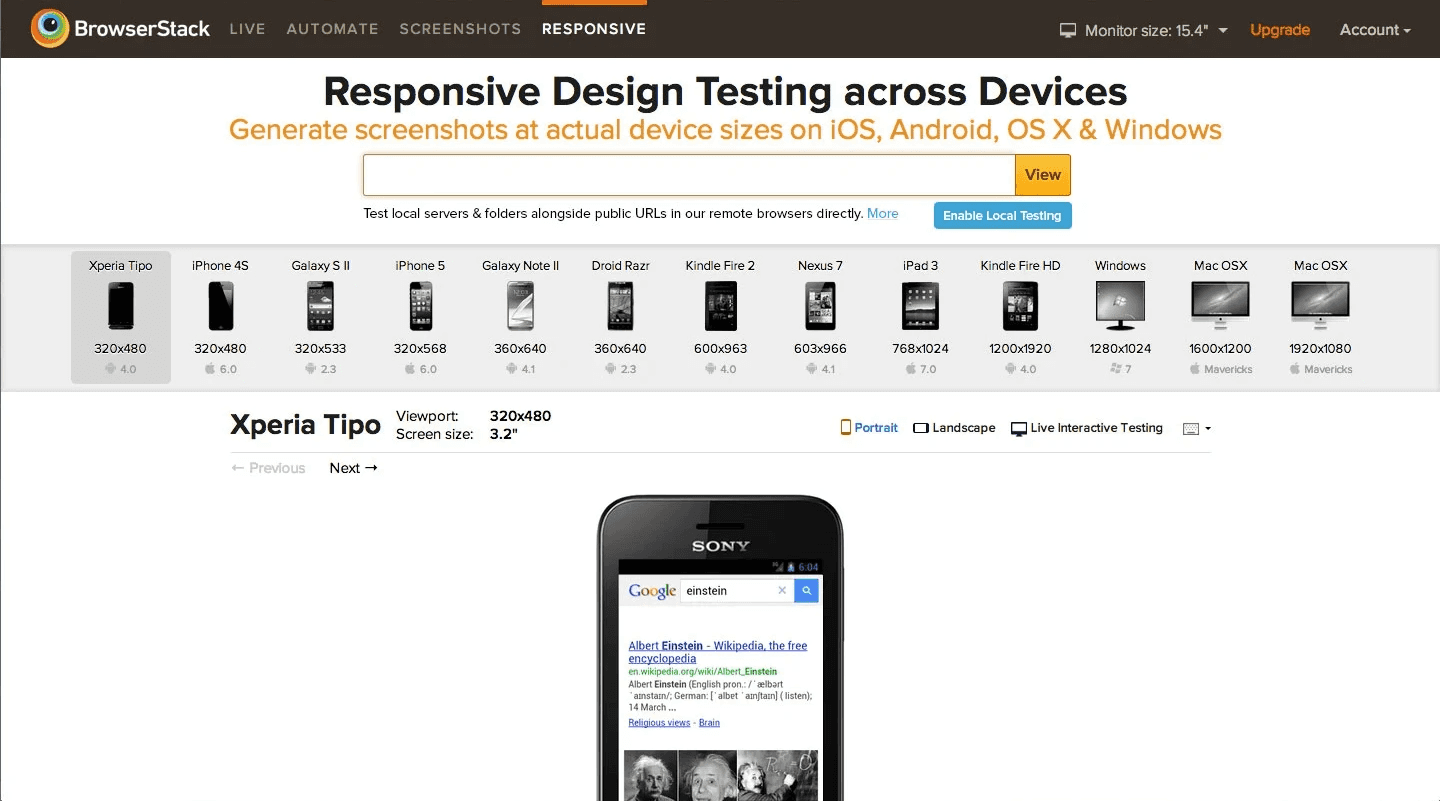Switch to the LIVE tab
1440x801 pixels.
coord(247,29)
